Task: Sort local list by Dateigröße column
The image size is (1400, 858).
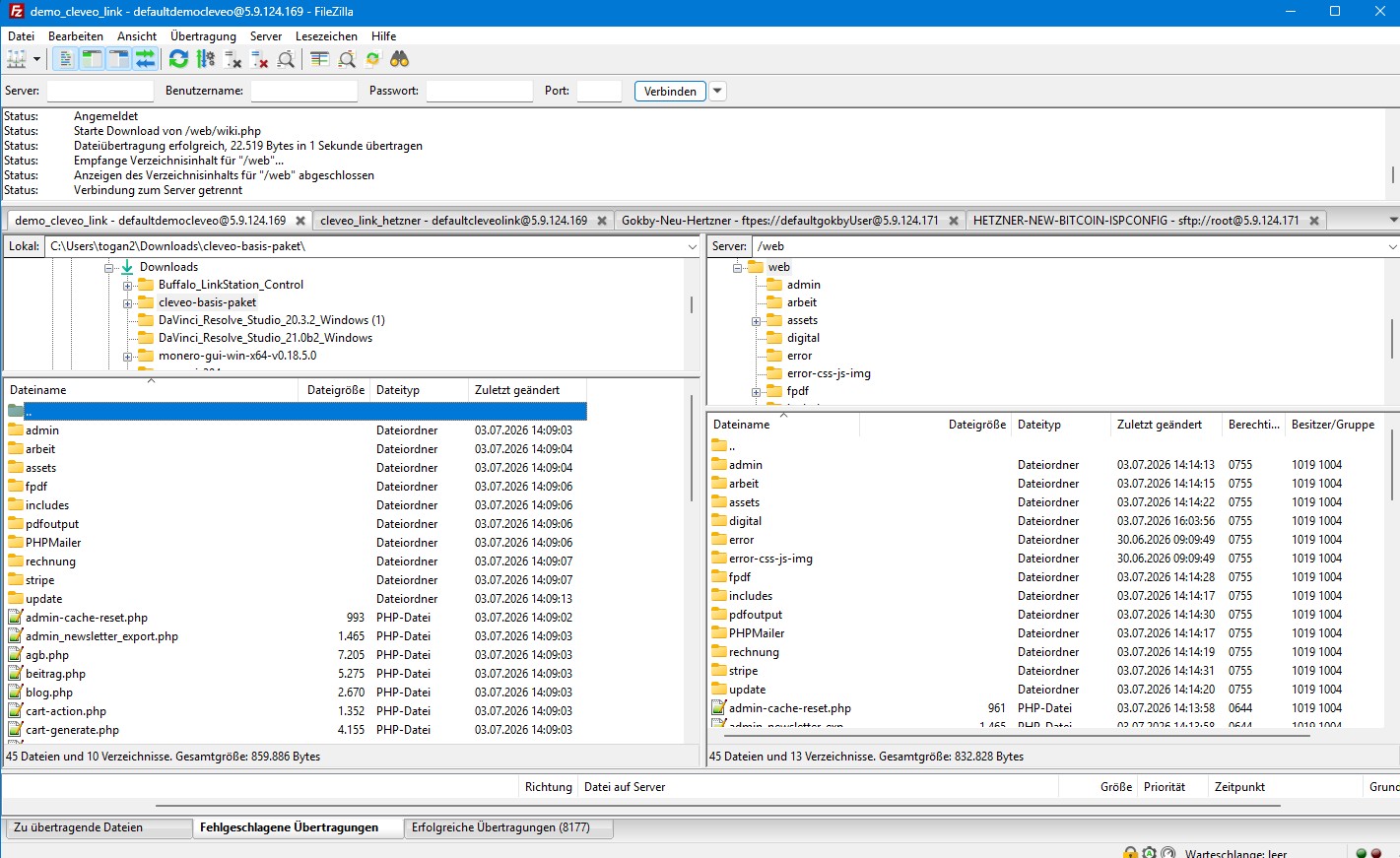Action: (335, 390)
